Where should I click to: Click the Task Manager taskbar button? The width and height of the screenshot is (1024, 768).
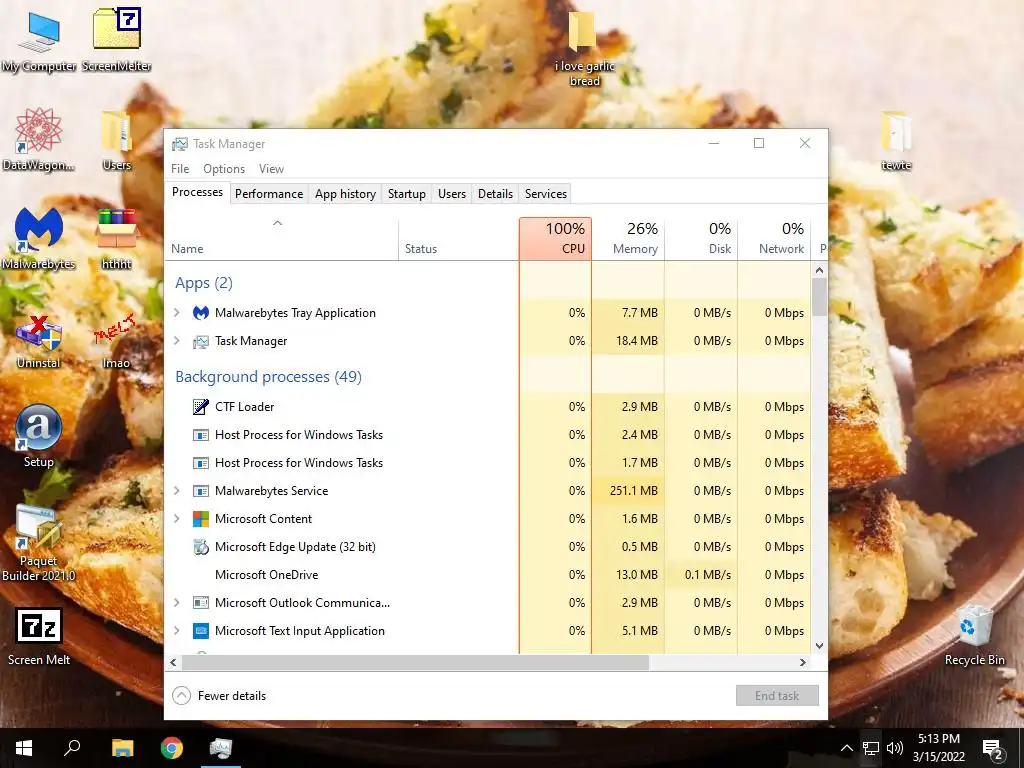click(x=221, y=748)
